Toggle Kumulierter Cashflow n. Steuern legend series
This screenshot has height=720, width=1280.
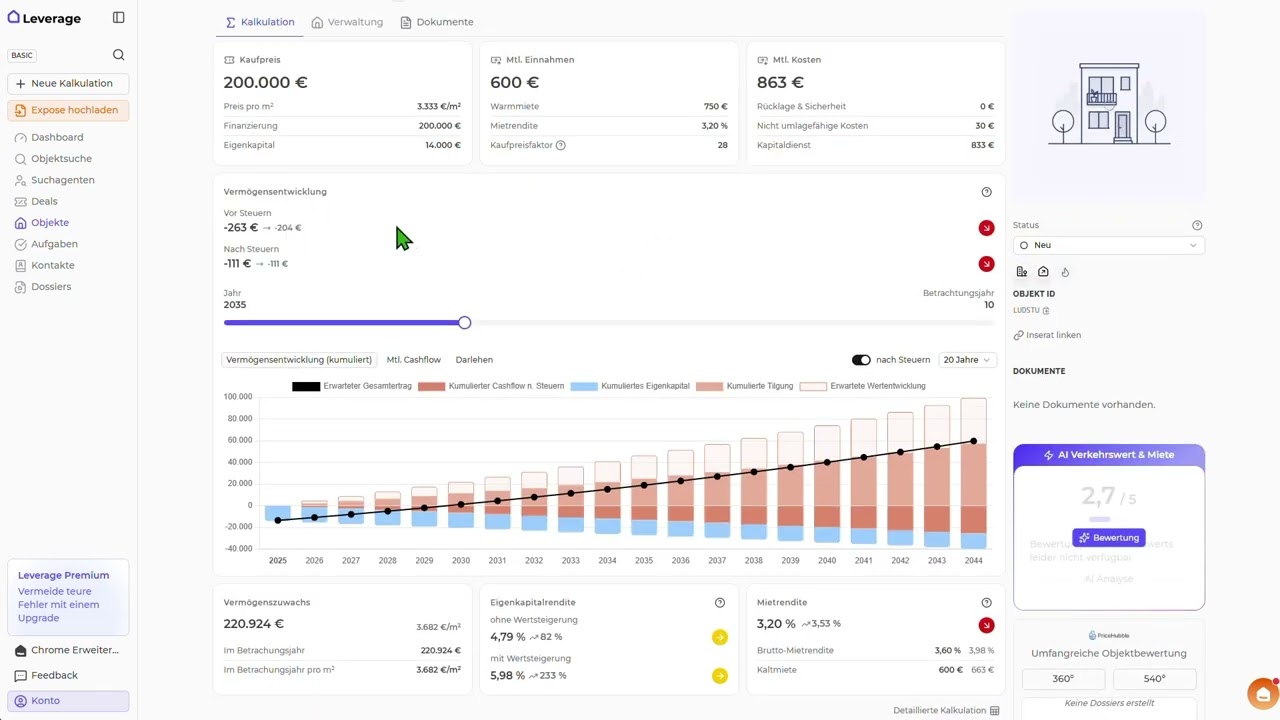tap(491, 386)
